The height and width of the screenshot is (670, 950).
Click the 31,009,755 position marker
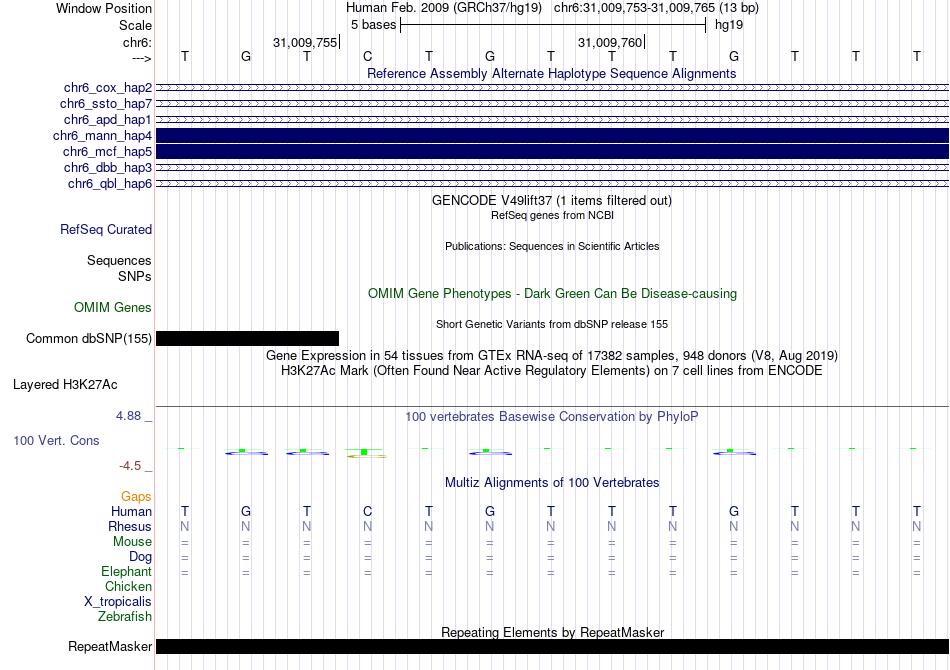point(305,42)
